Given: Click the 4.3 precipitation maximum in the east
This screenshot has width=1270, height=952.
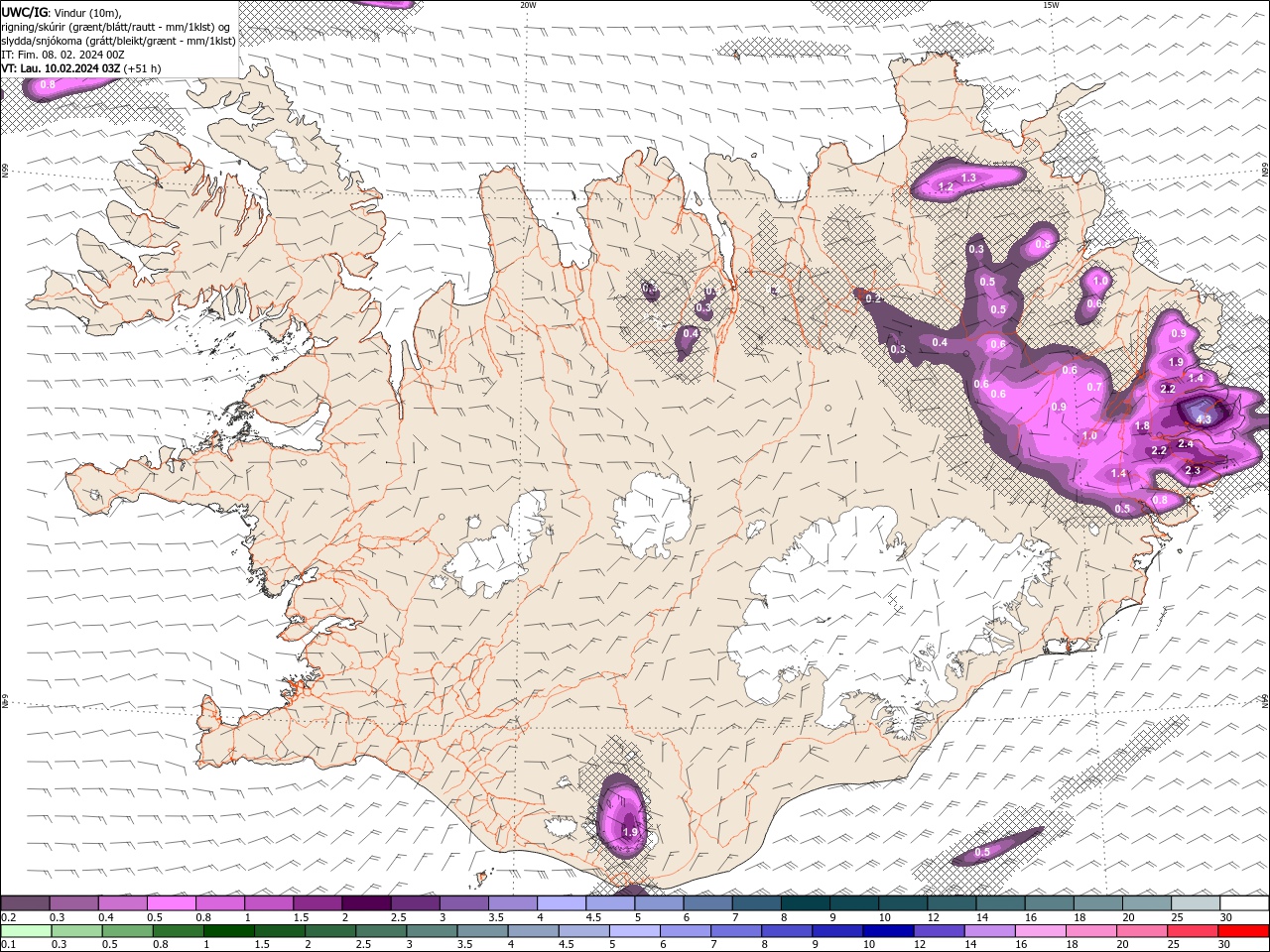Looking at the screenshot, I should 1205,419.
